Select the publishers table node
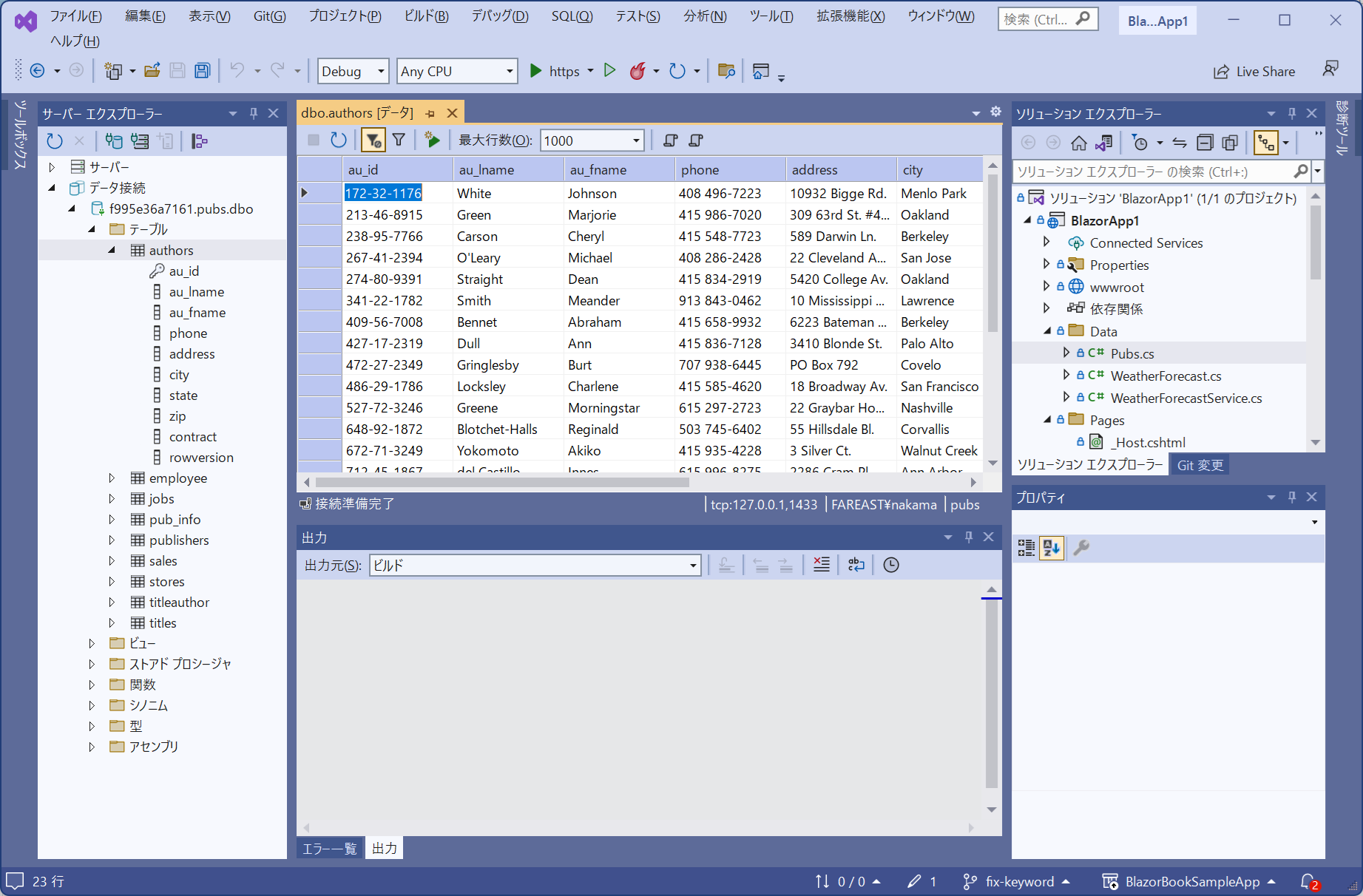Viewport: 1363px width, 896px height. (x=179, y=540)
